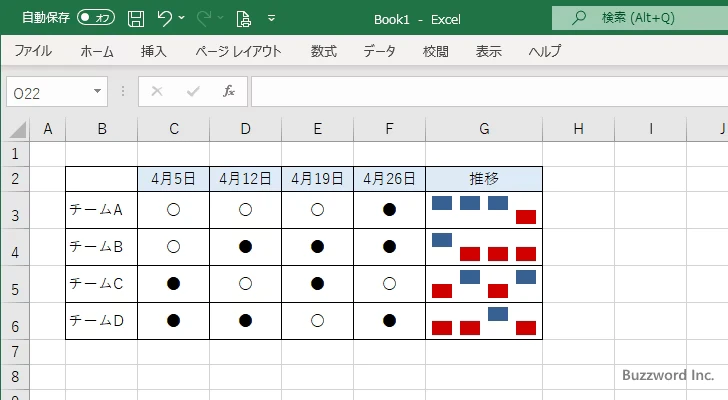Click the first blue bar in Team A sparkline
The width and height of the screenshot is (728, 400).
442,203
